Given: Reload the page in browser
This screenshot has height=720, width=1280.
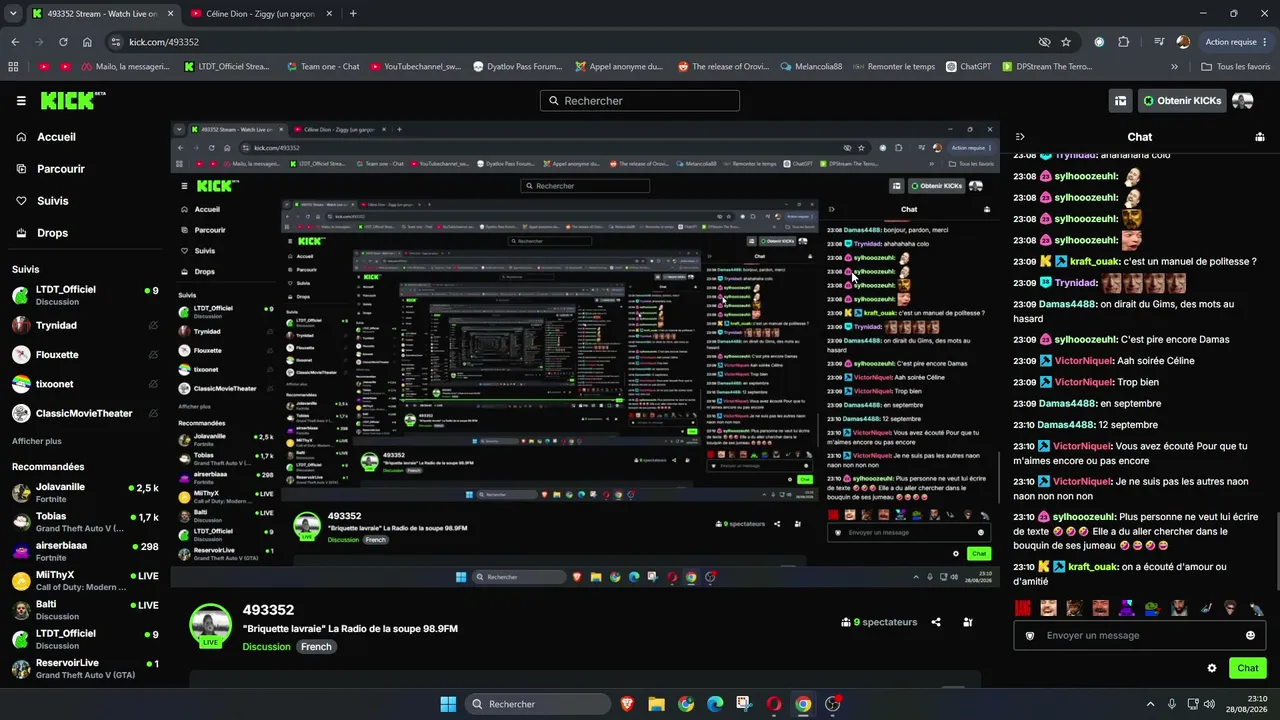Looking at the screenshot, I should point(63,42).
